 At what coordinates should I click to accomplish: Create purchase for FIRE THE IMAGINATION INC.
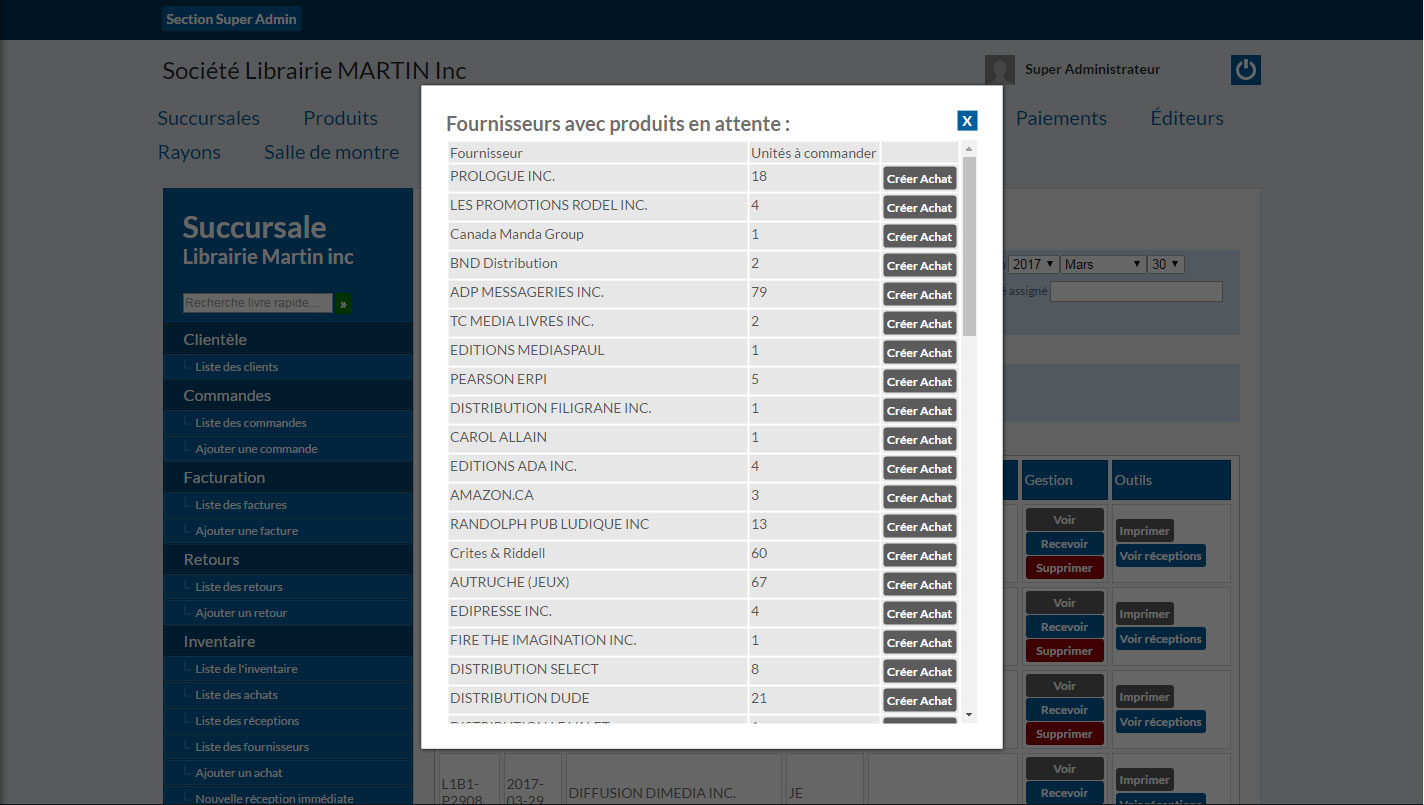(919, 643)
